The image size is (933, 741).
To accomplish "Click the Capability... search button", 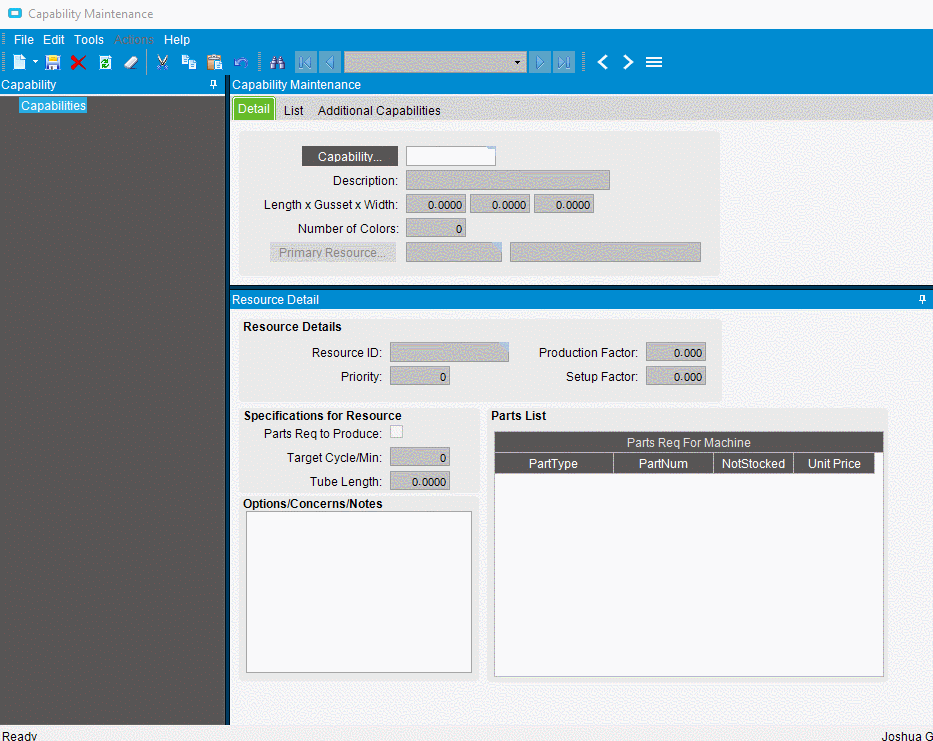I will click(x=350, y=157).
